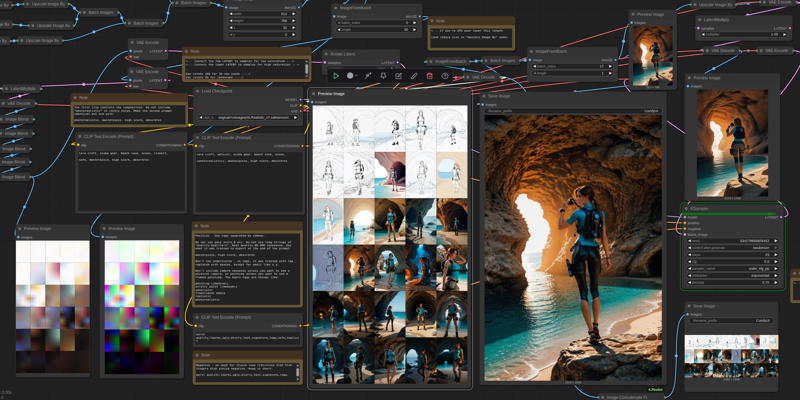800x400 pixels.
Task: Click the model input slot on KSampler
Action: coord(684,217)
